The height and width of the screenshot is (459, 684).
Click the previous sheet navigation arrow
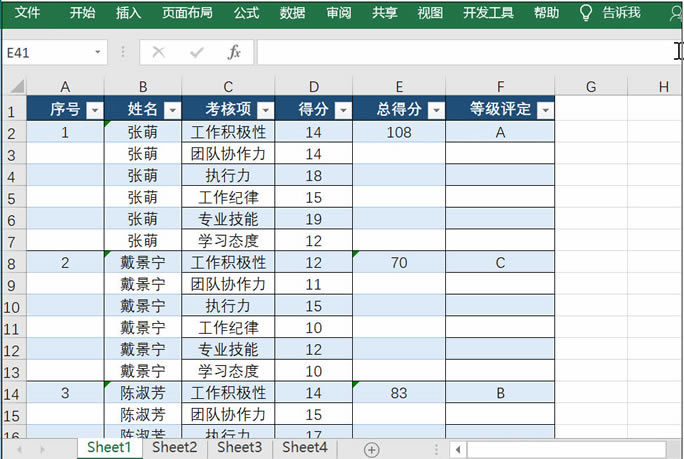(x=19, y=449)
